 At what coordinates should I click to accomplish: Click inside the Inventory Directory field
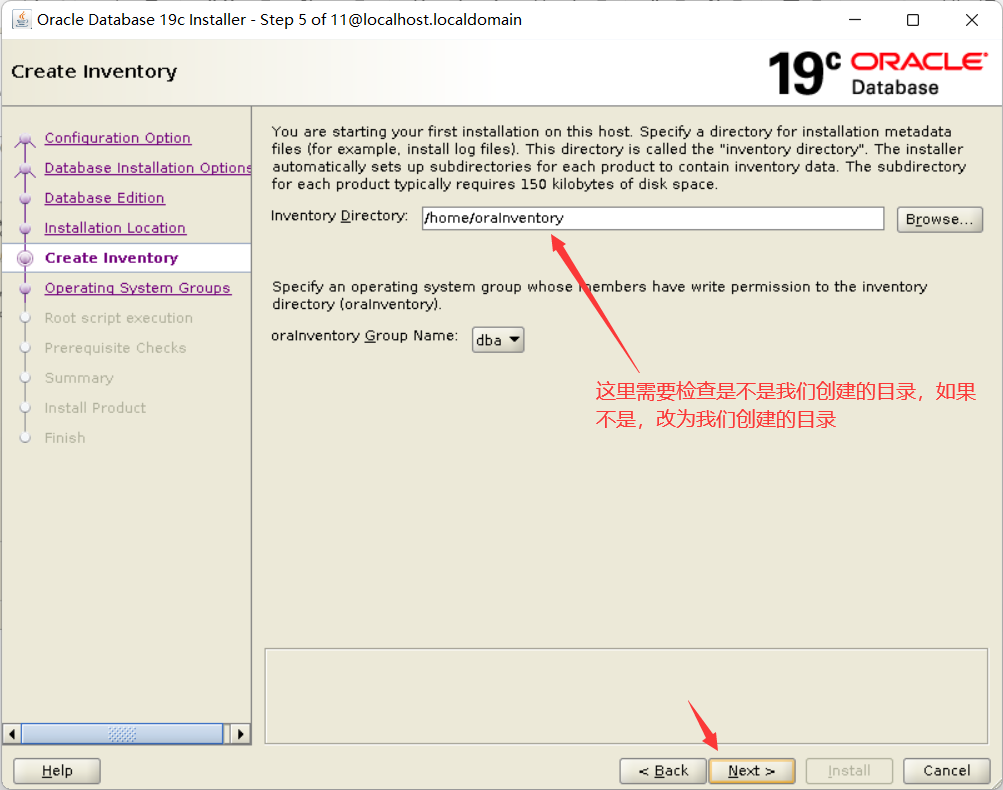(652, 218)
